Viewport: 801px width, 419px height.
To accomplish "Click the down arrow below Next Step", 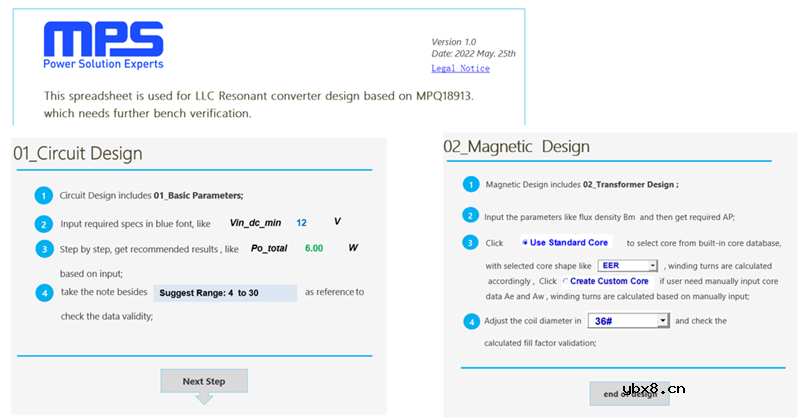I will tap(204, 399).
